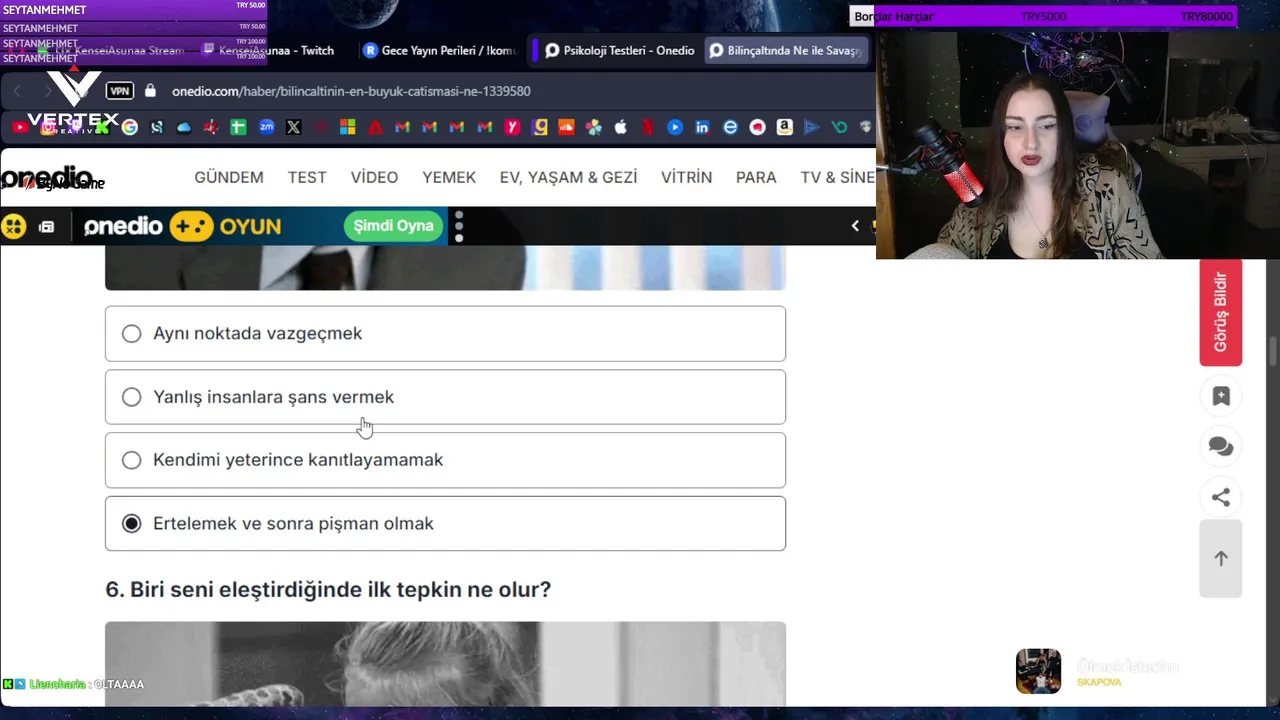The image size is (1280, 720).
Task: Open the SoundCloud bookmark icon
Action: tap(566, 127)
